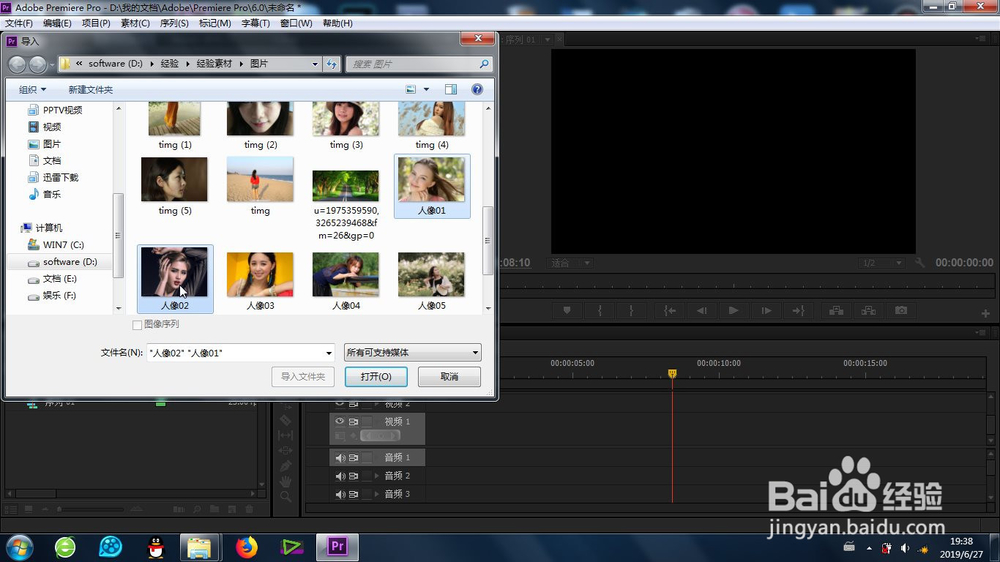Open help in the import dialog
The width and height of the screenshot is (1000, 562).
pyautogui.click(x=477, y=89)
